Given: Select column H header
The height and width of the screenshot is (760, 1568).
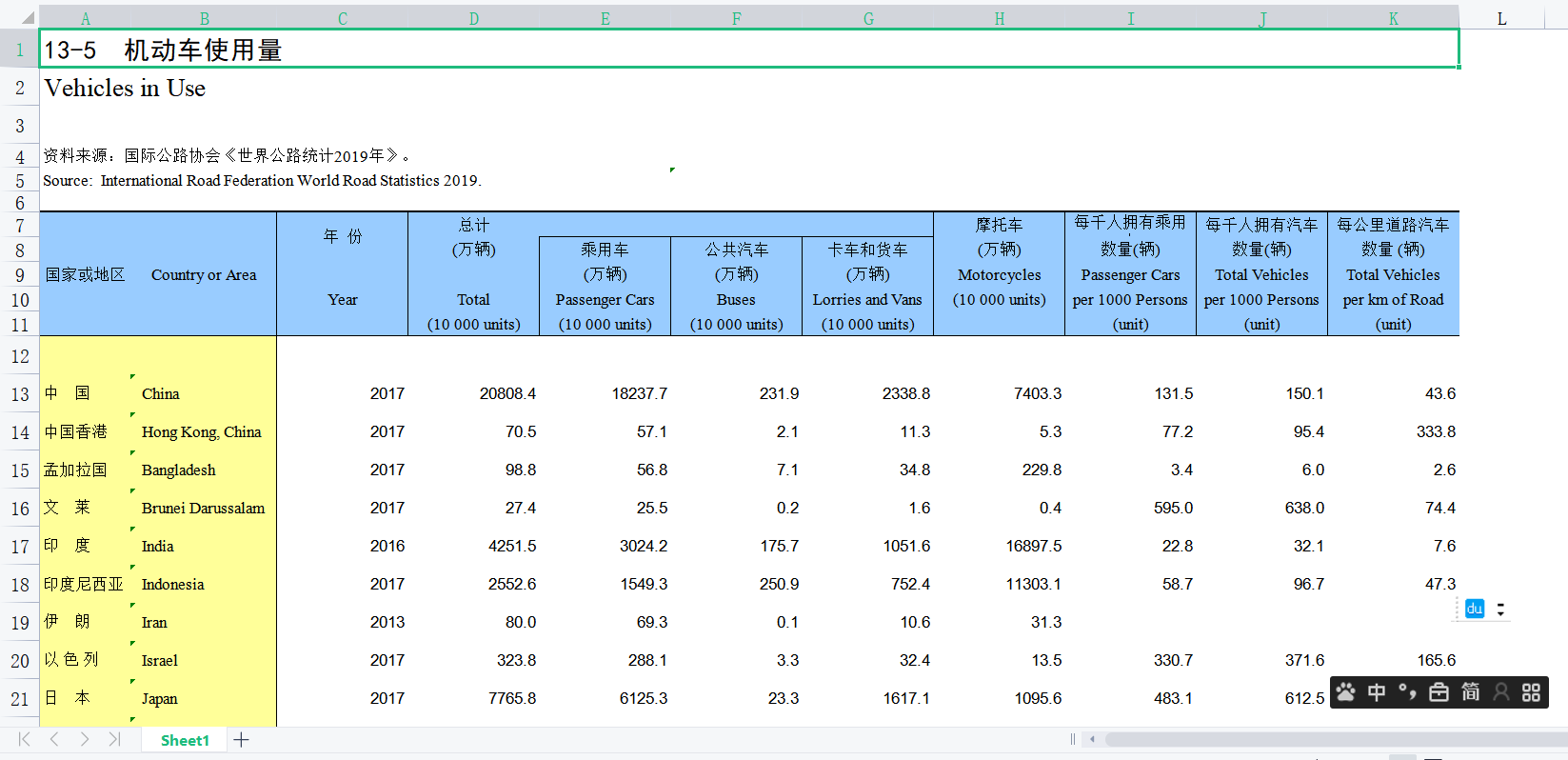Looking at the screenshot, I should click(x=1000, y=18).
